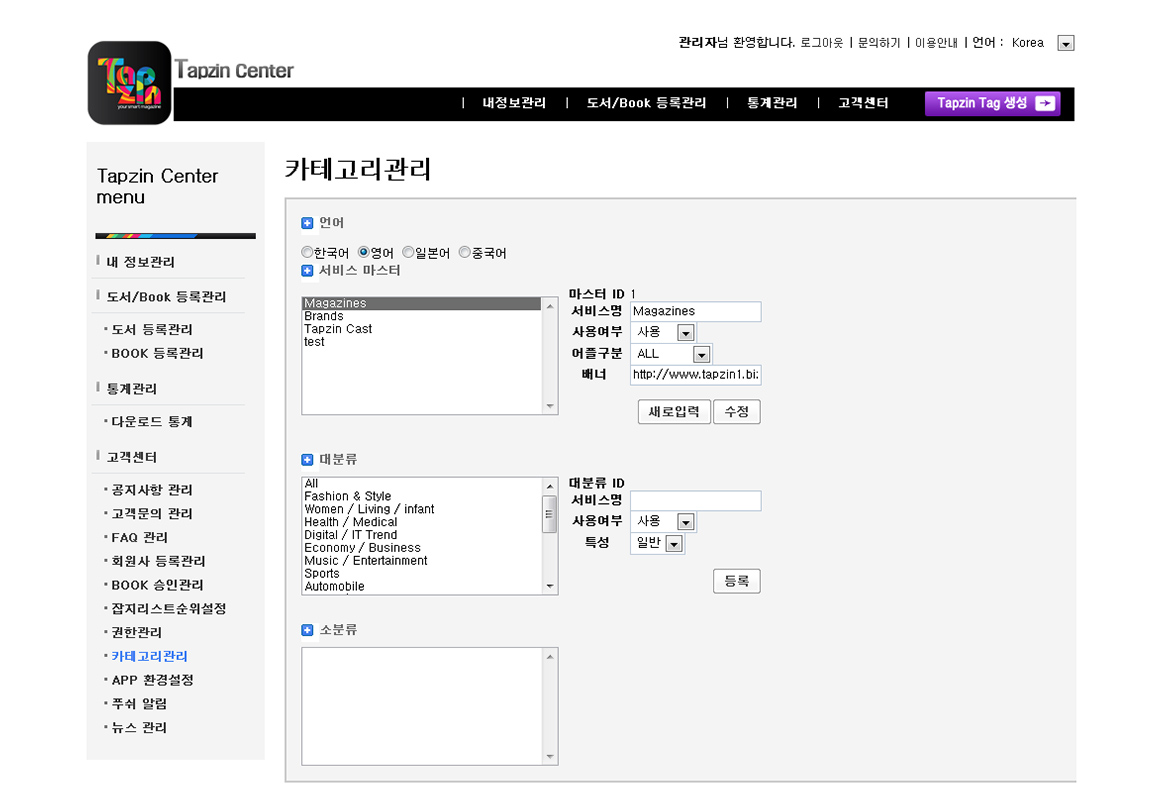Open BOOK 승인관리 in the sidebar
This screenshot has height=795, width=1172.
pos(158,585)
